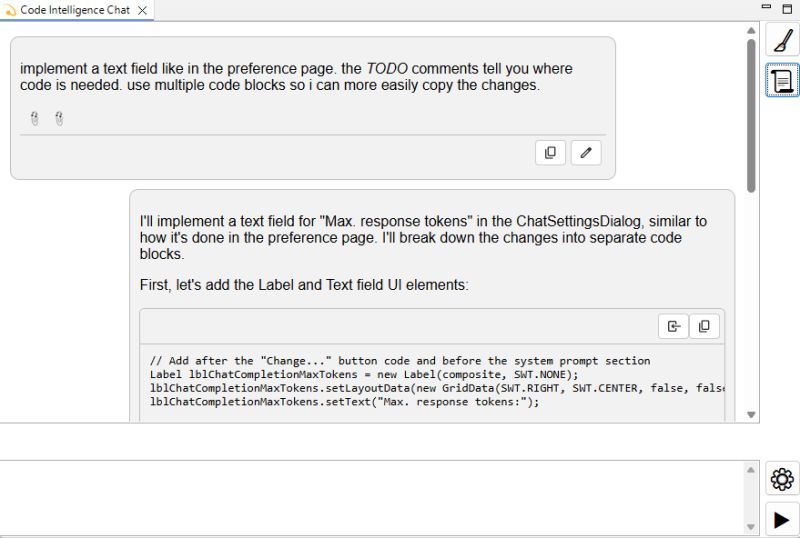
Task: Open the chat history scroll icon
Action: tap(783, 80)
